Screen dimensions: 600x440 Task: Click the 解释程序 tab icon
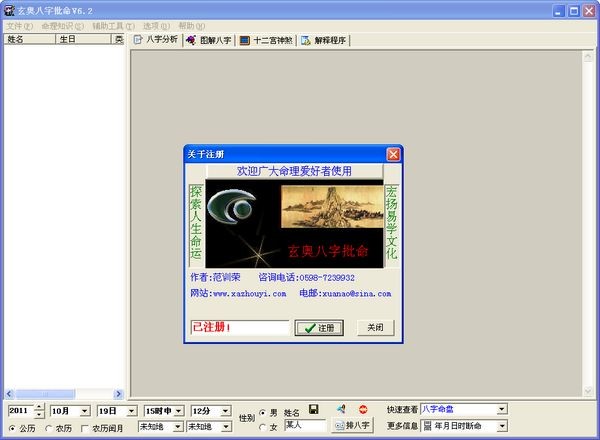[305, 40]
